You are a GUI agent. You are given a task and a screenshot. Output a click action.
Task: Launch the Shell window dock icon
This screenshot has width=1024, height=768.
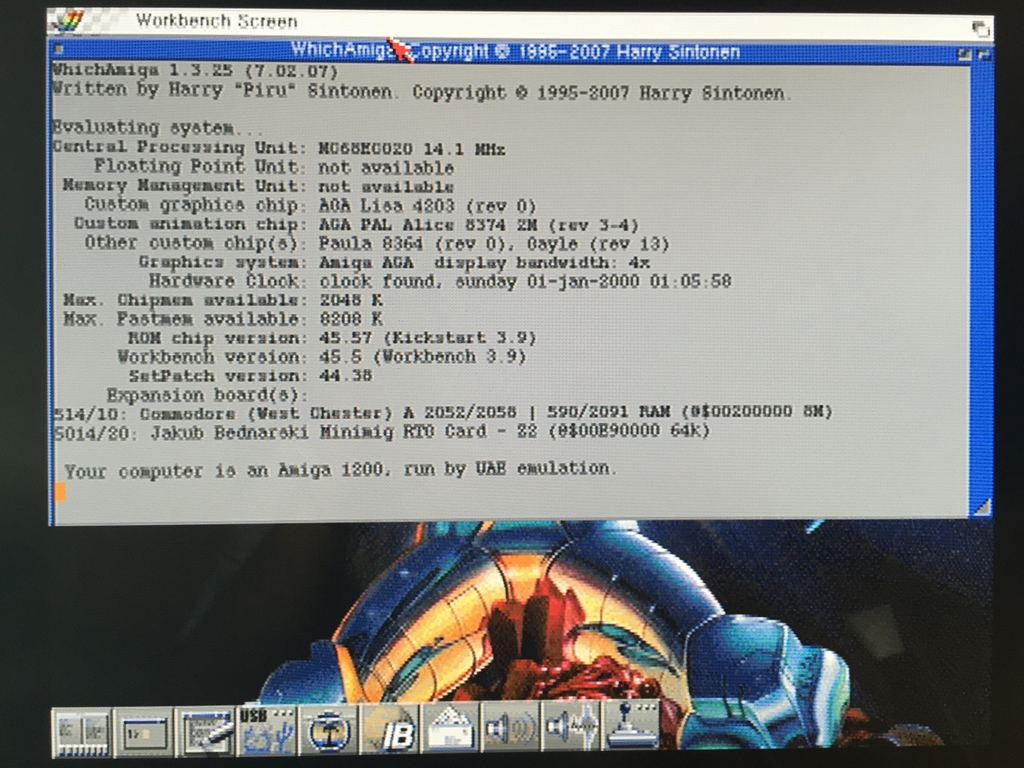click(x=144, y=731)
